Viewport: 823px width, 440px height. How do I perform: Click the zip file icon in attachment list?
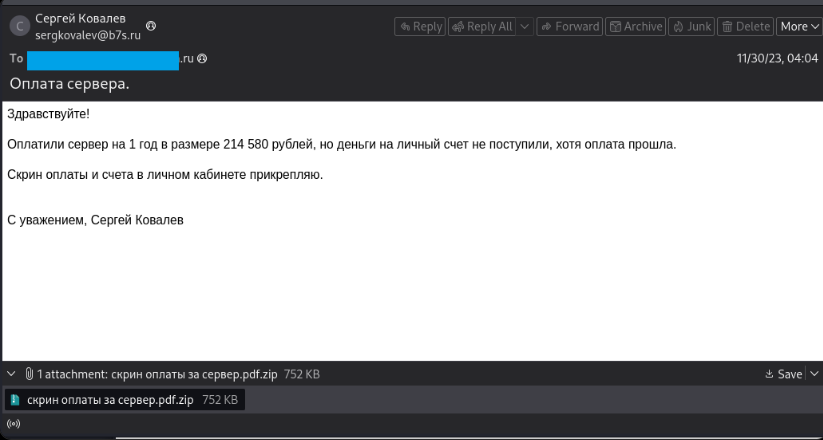point(15,400)
